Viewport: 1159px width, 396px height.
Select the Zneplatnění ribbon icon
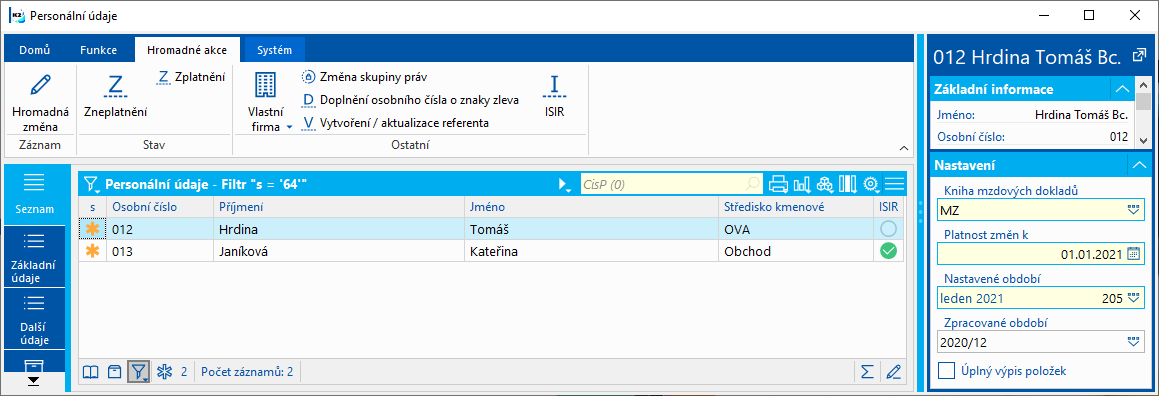(115, 86)
